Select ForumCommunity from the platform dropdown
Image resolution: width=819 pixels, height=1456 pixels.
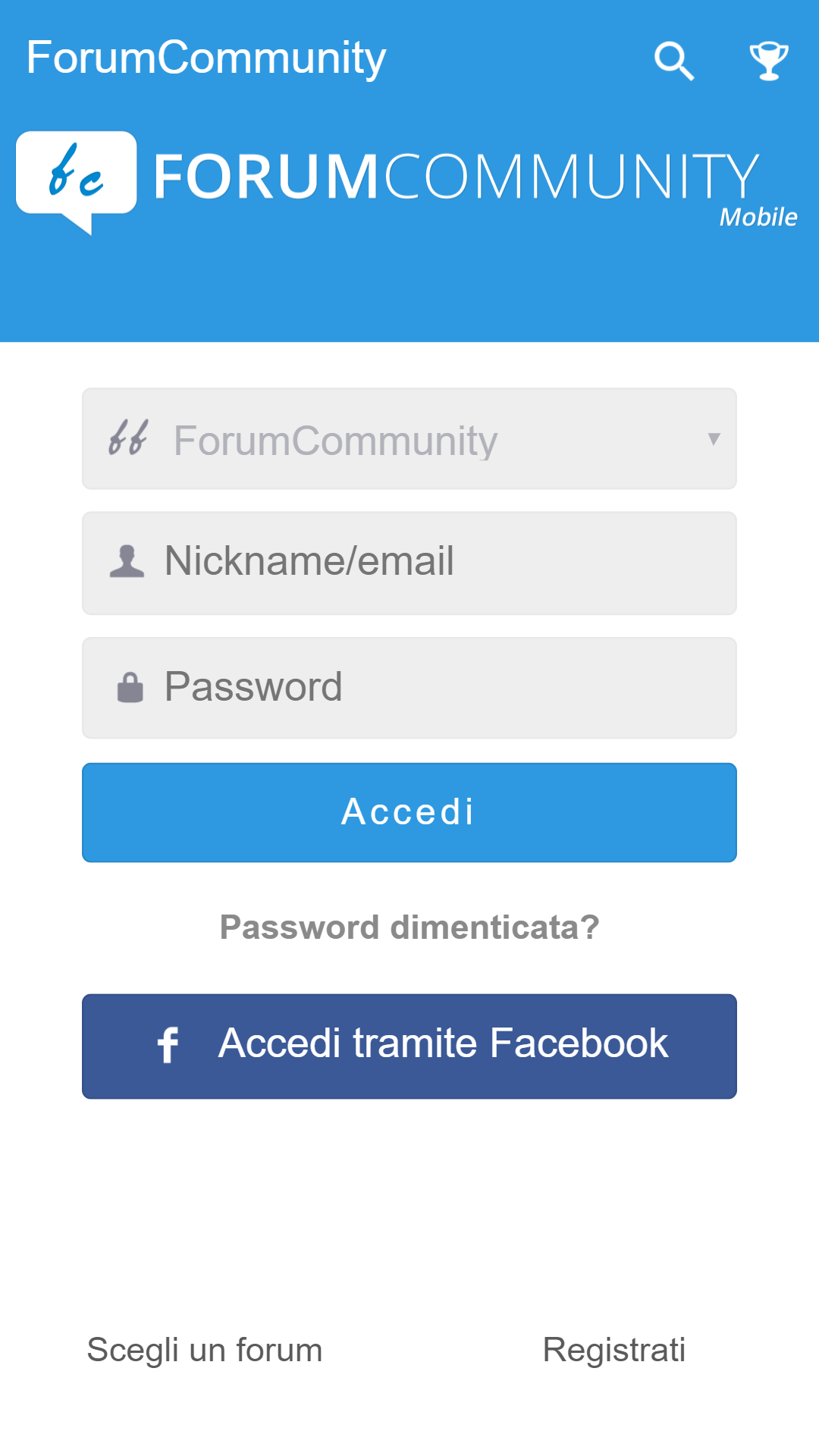(335, 441)
